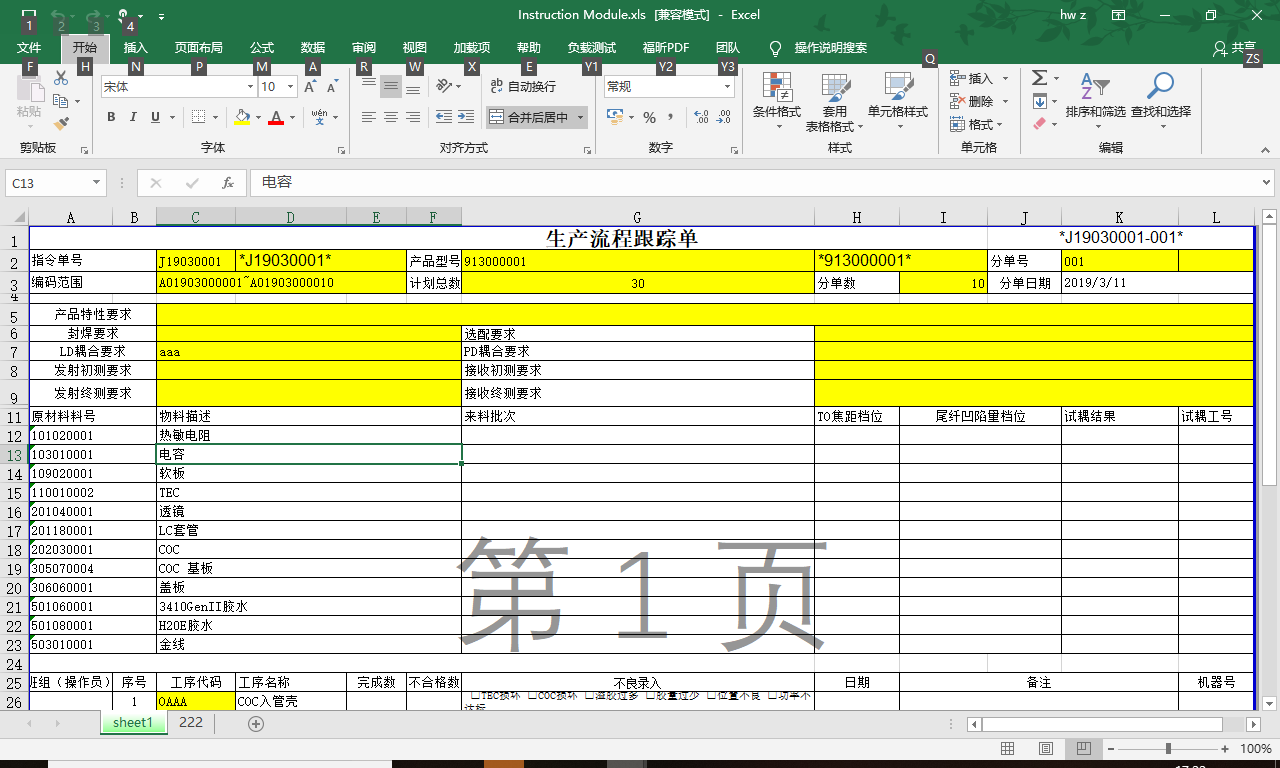Click the increase indent icon
The image size is (1280, 768).
tap(466, 117)
